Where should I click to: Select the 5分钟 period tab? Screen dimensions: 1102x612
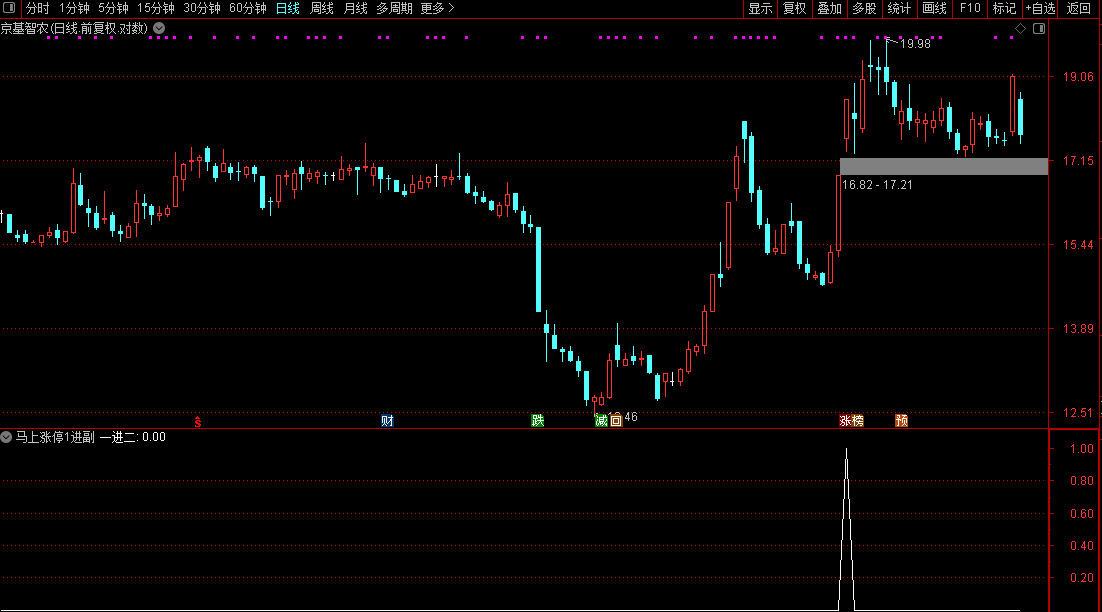pos(113,8)
